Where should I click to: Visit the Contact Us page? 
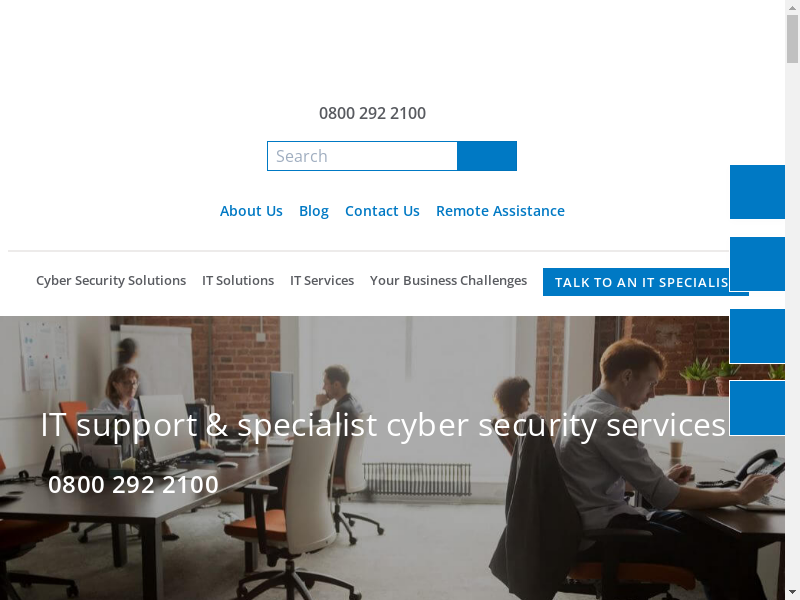382,211
